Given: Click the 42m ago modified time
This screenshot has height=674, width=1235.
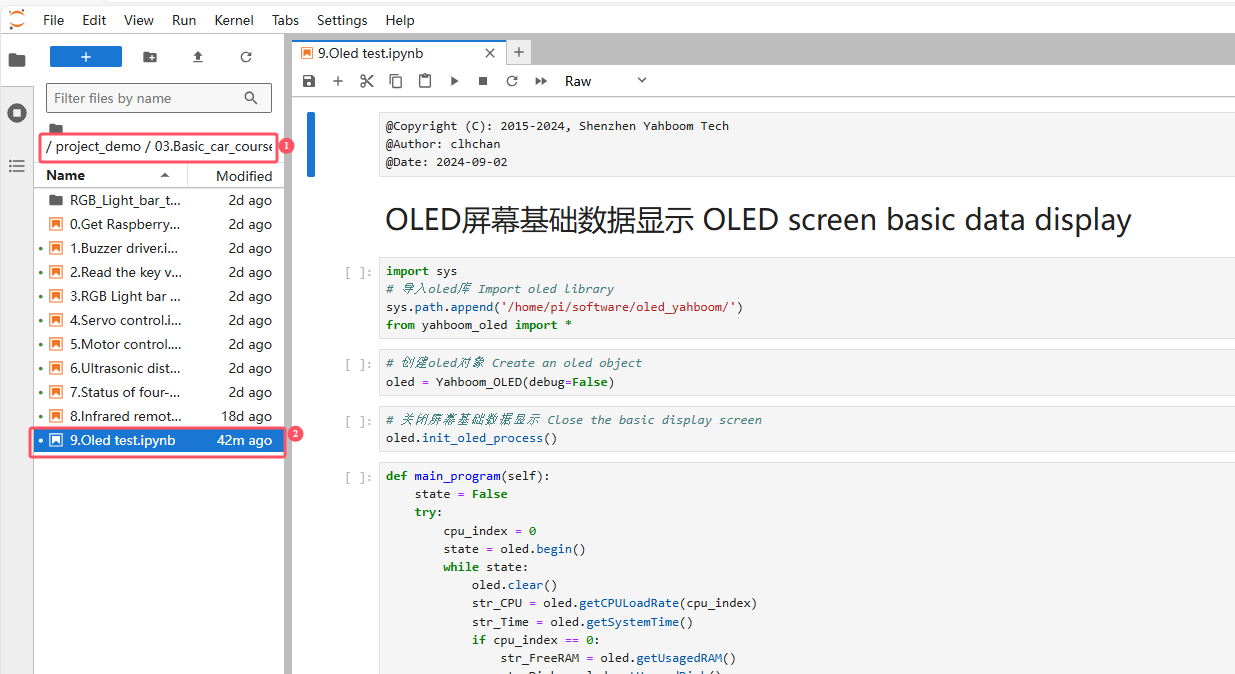Looking at the screenshot, I should (x=244, y=440).
